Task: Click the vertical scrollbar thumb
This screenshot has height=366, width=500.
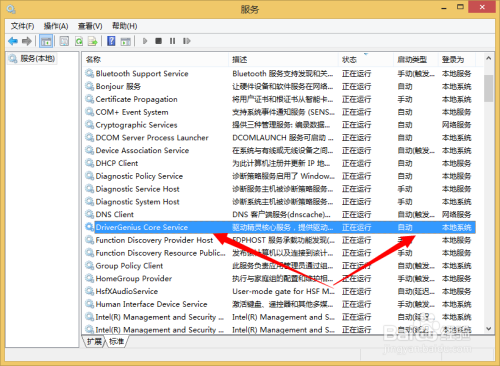Action: pyautogui.click(x=489, y=88)
